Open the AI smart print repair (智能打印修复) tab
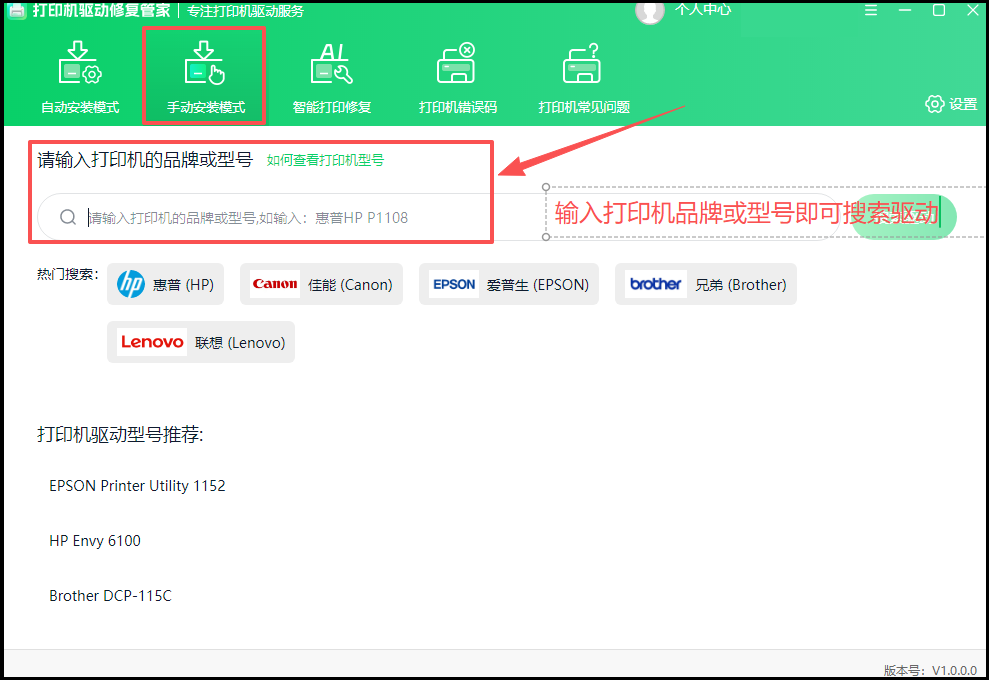Viewport: 989px width, 680px height. 332,78
